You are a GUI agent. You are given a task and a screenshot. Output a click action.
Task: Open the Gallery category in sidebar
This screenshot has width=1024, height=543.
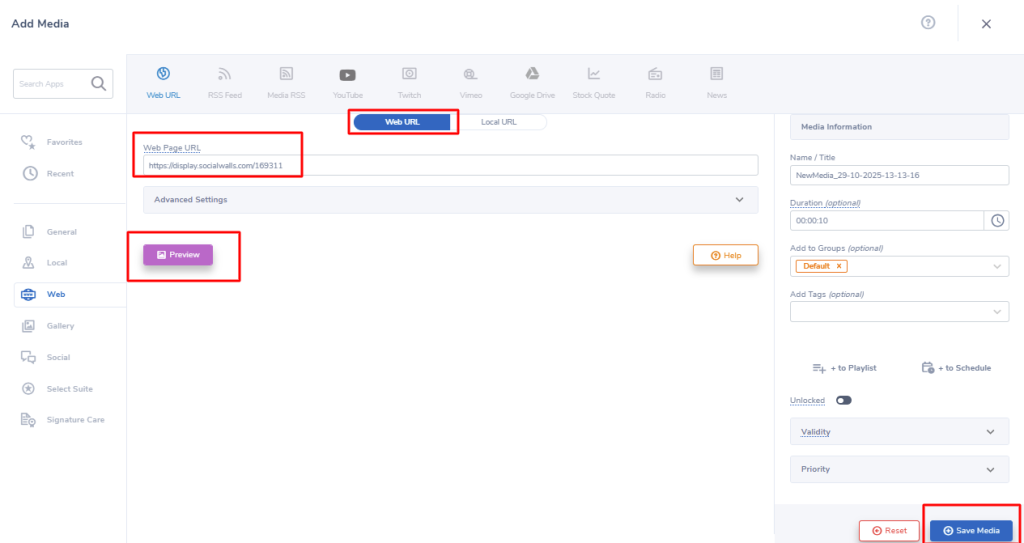click(60, 326)
